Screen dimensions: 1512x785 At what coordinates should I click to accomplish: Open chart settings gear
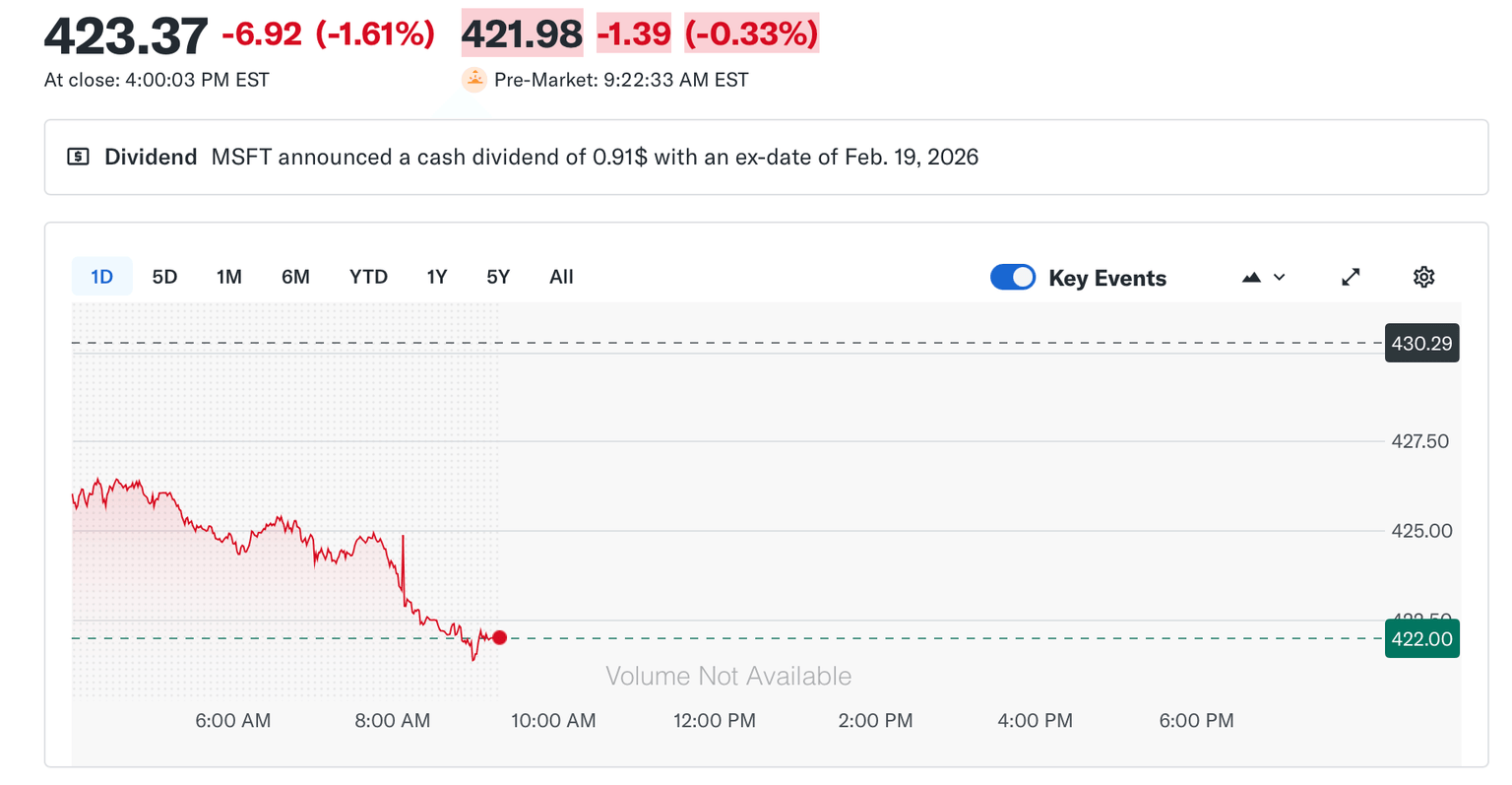1423,278
